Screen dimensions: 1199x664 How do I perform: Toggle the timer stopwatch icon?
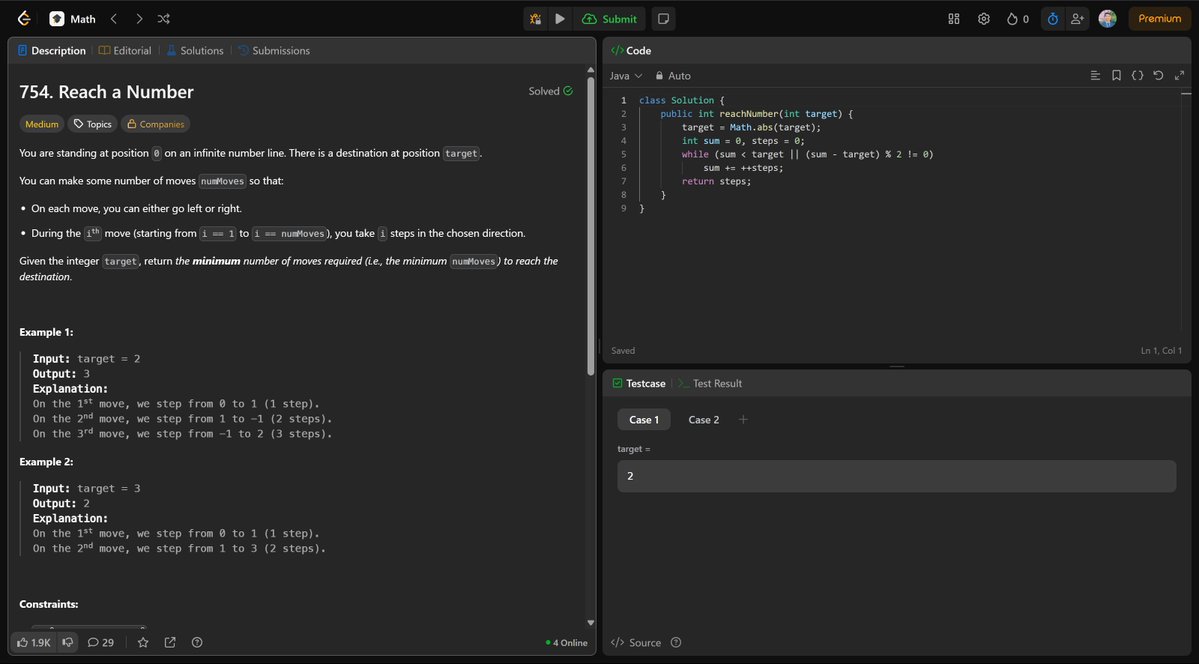coord(1053,18)
